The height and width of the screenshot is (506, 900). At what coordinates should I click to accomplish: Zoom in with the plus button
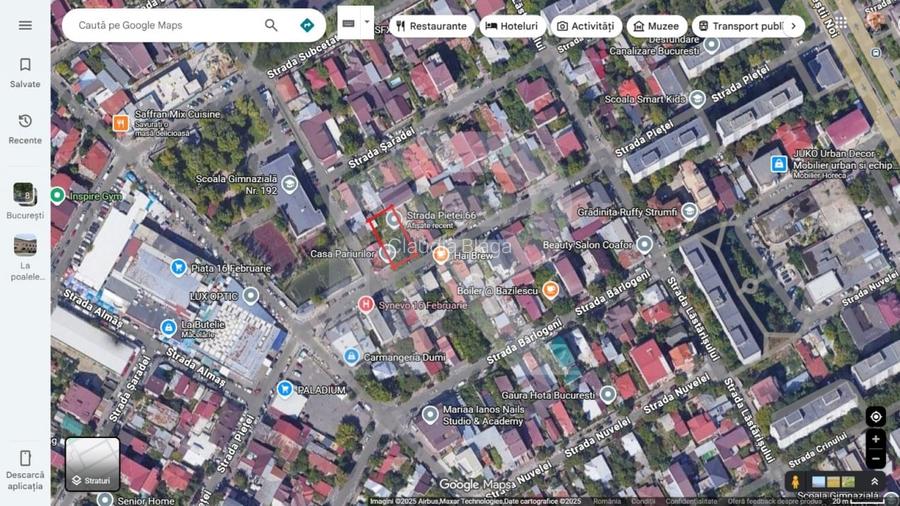coord(876,439)
